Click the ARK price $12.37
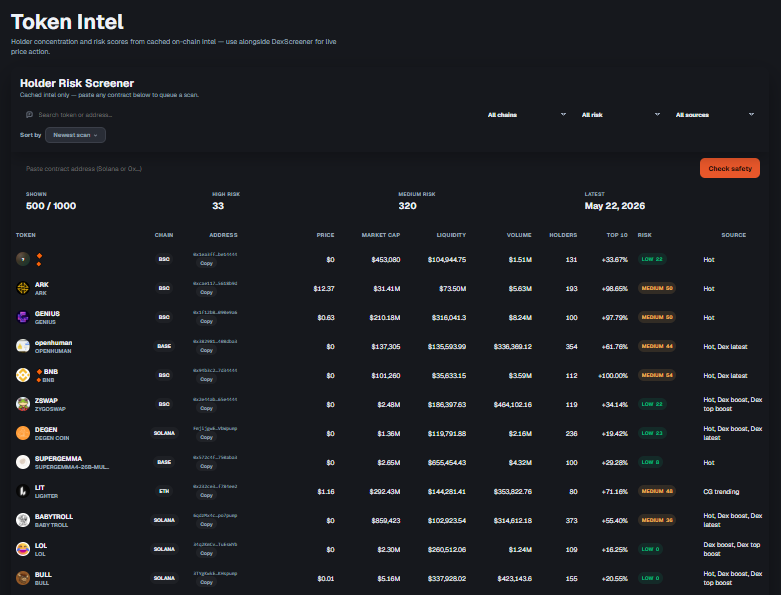The width and height of the screenshot is (781, 595). [x=324, y=288]
